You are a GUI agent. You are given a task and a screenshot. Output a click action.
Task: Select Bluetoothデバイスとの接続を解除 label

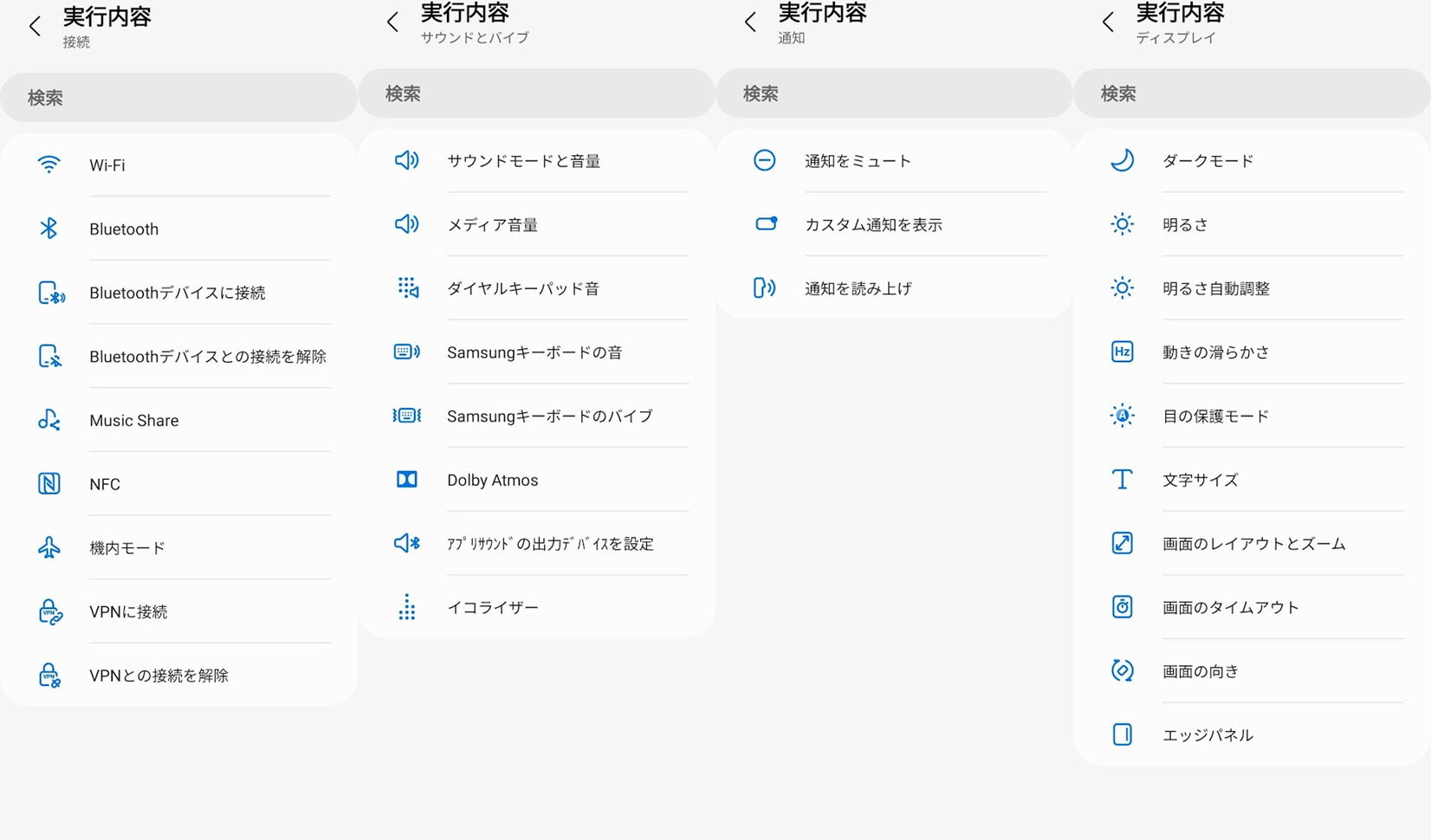[208, 357]
